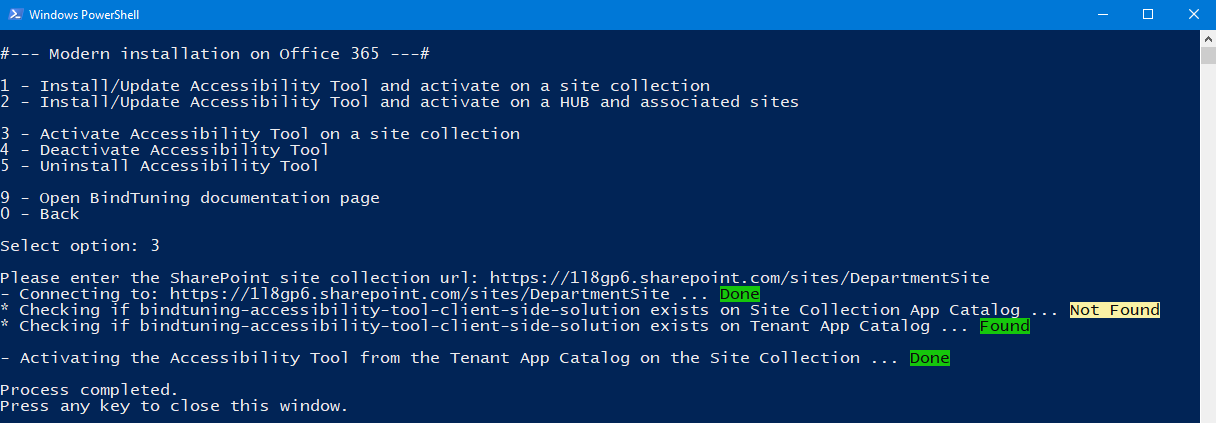Click option 3 Activate Accessibility Tool
This screenshot has width=1216, height=423.
pos(260,134)
